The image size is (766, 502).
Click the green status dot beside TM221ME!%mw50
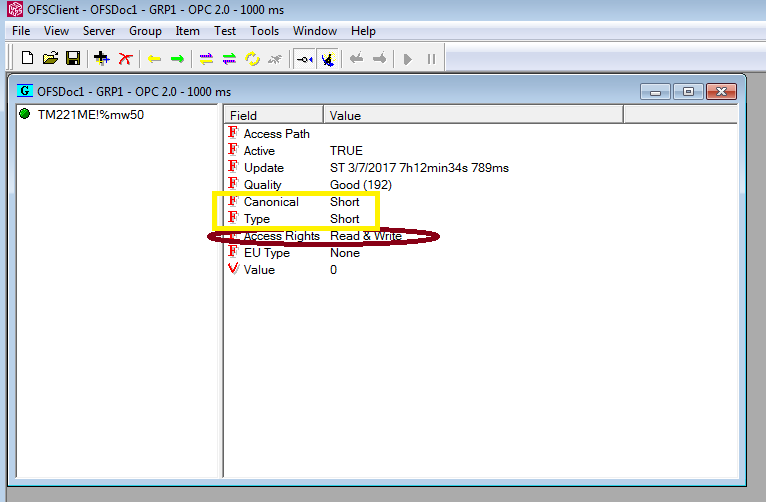pyautogui.click(x=24, y=114)
